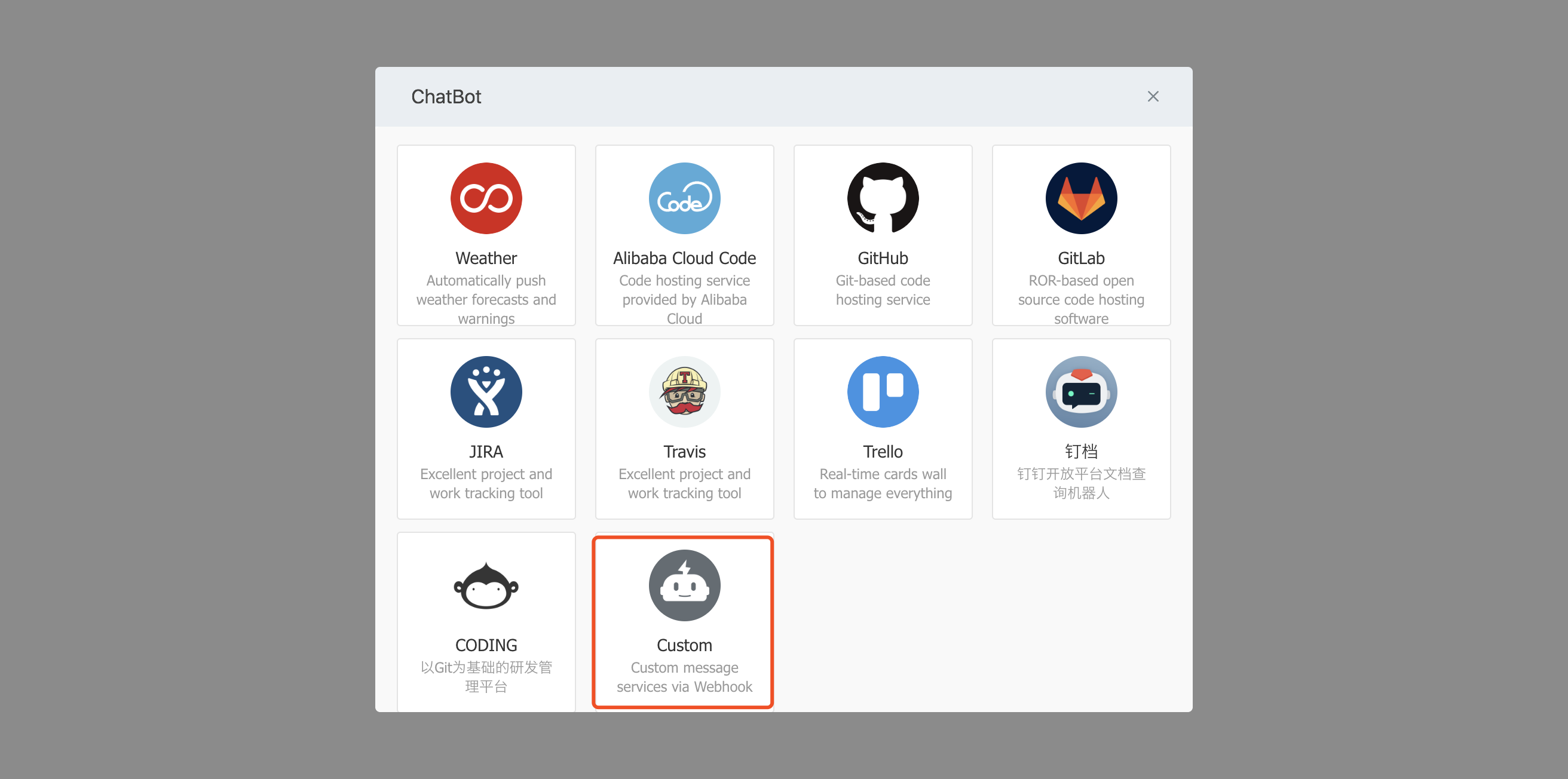Close the ChatBot dialog
Image resolution: width=1568 pixels, height=779 pixels.
[x=1152, y=96]
